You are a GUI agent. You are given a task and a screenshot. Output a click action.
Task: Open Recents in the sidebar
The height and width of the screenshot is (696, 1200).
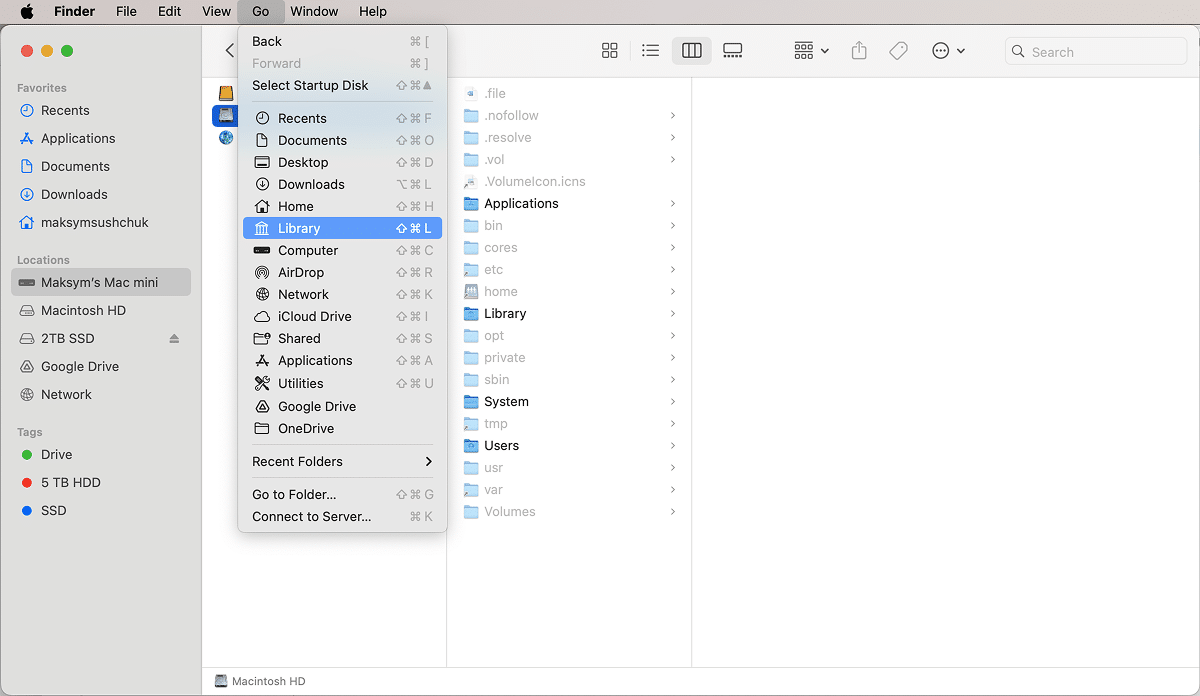(x=100, y=110)
